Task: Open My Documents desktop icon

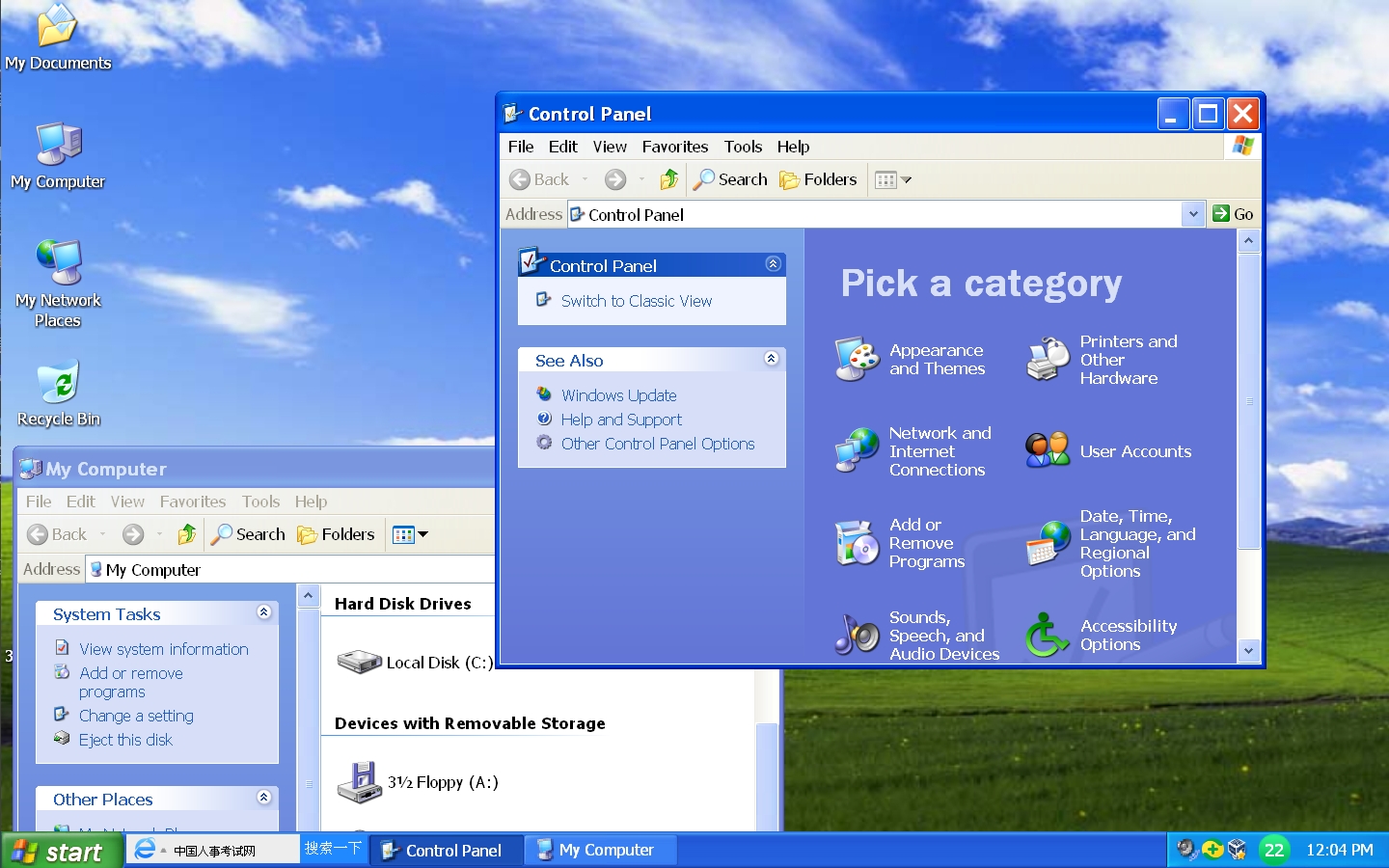Action: 58,39
